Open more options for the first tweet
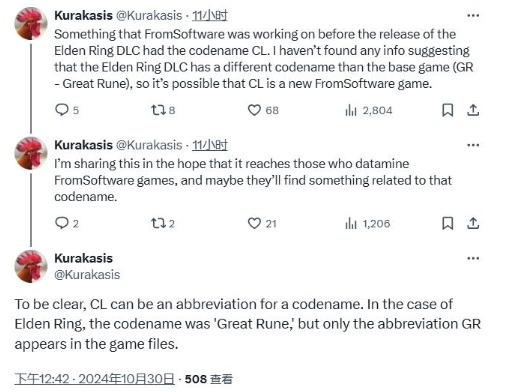This screenshot has height=392, width=505. [473, 15]
